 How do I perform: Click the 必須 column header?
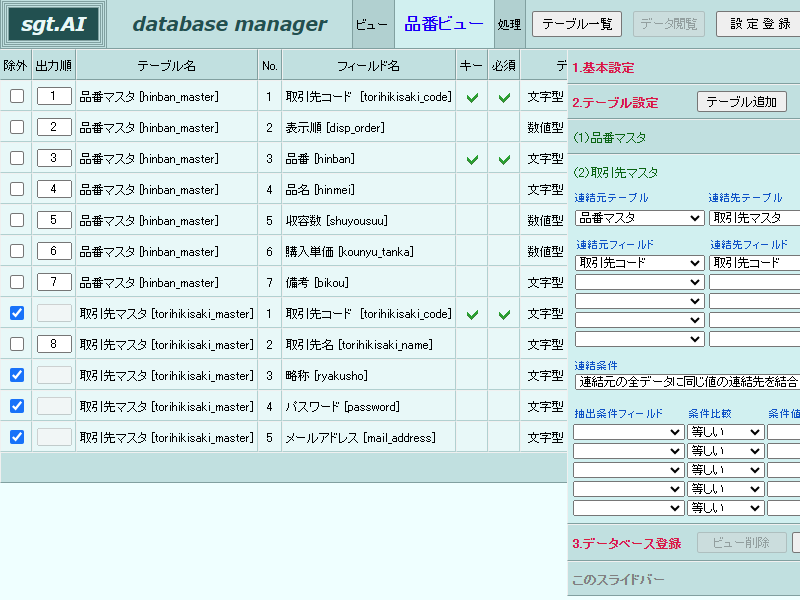coord(504,65)
